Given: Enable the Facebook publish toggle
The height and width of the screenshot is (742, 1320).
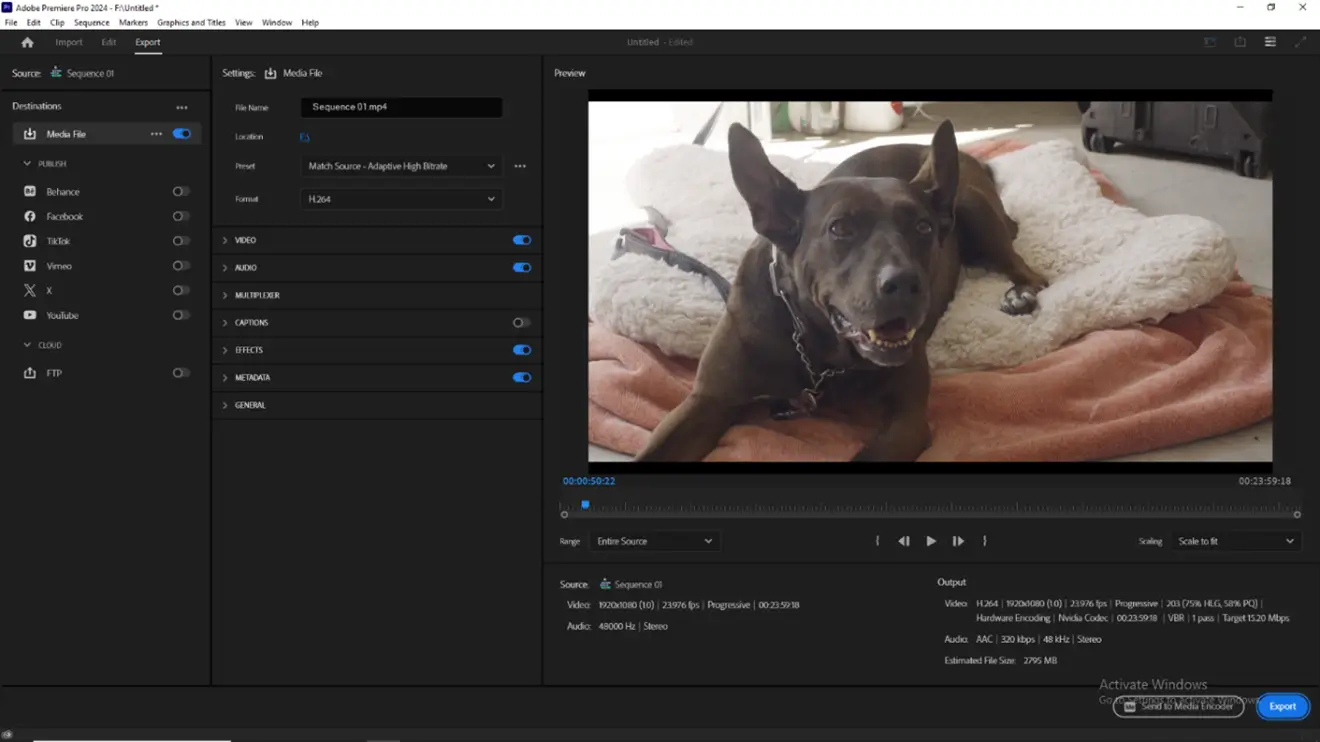Looking at the screenshot, I should pyautogui.click(x=180, y=216).
